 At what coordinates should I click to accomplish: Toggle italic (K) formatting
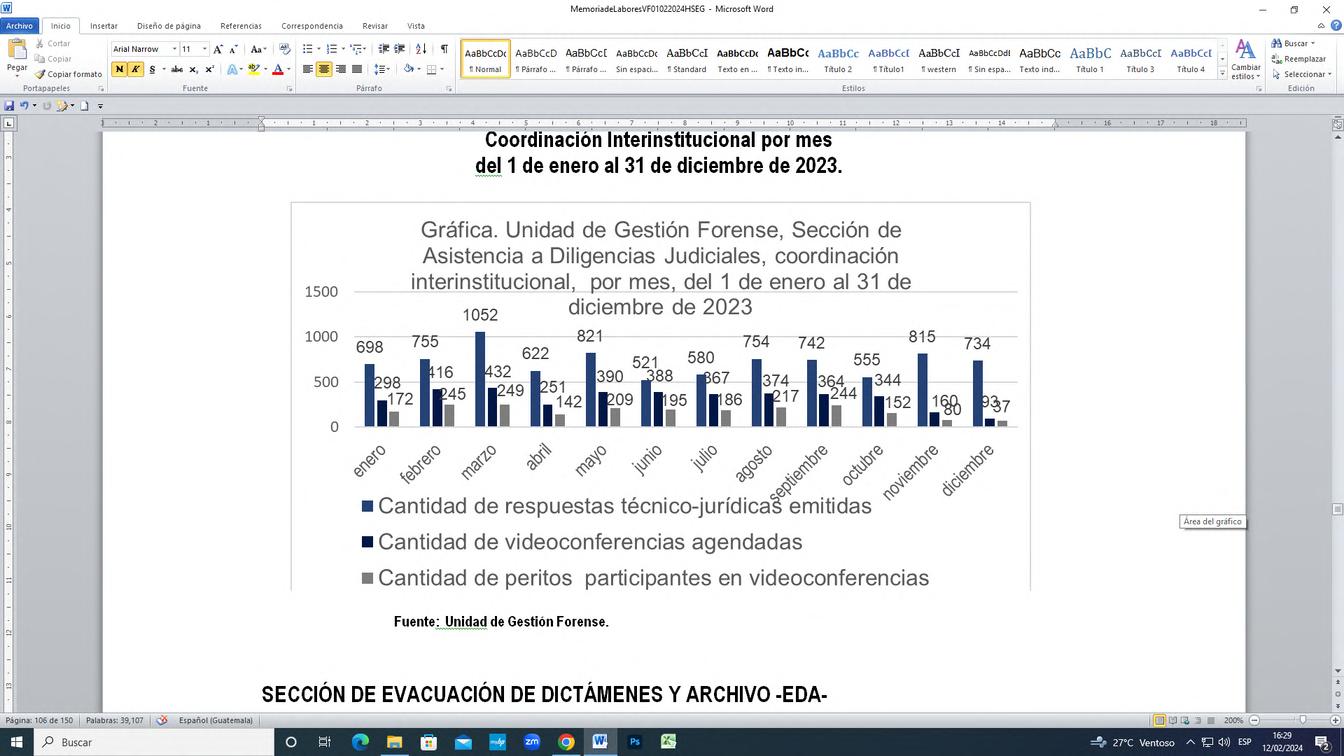coord(135,70)
